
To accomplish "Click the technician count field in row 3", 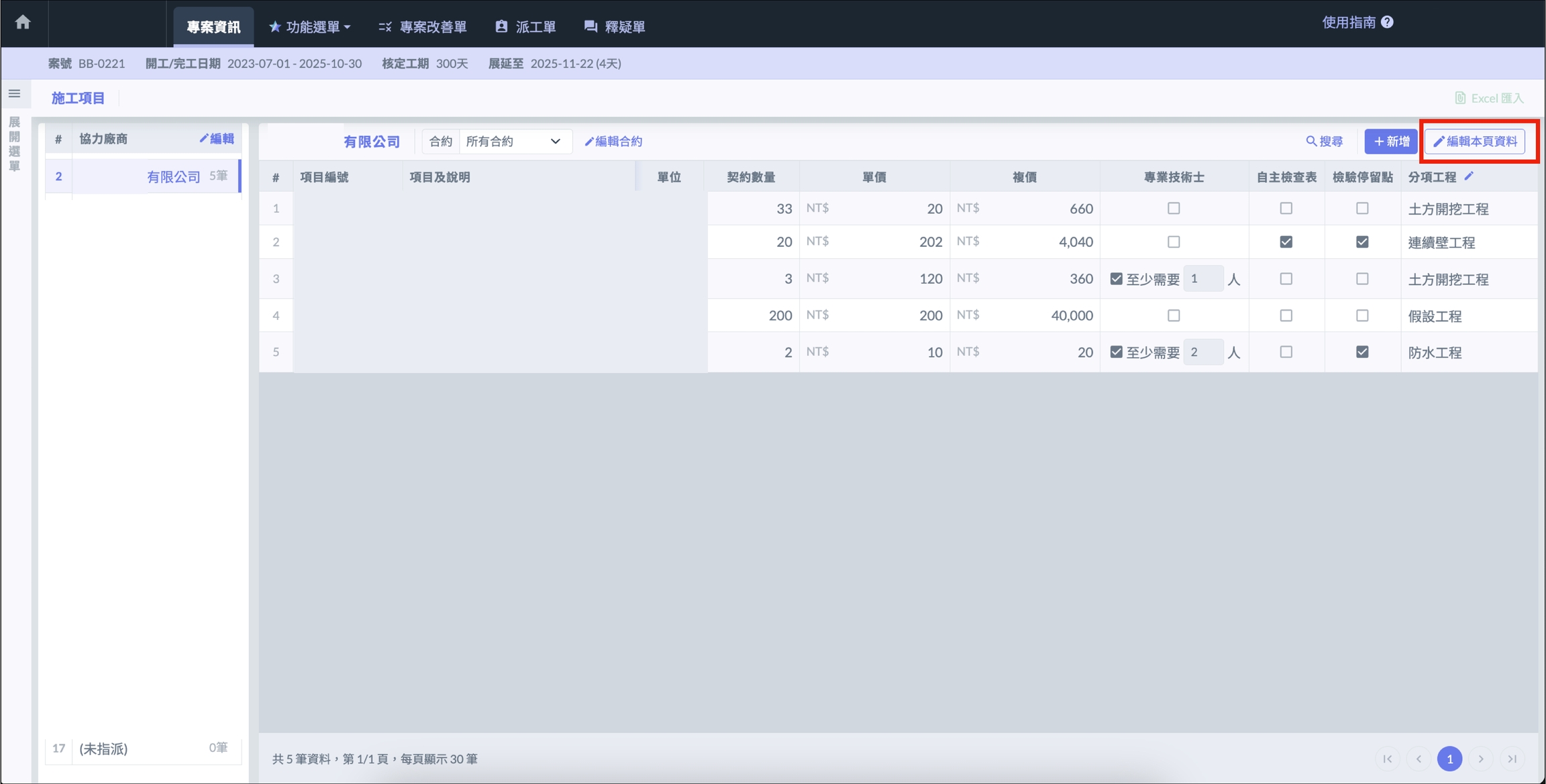I will pyautogui.click(x=1202, y=278).
